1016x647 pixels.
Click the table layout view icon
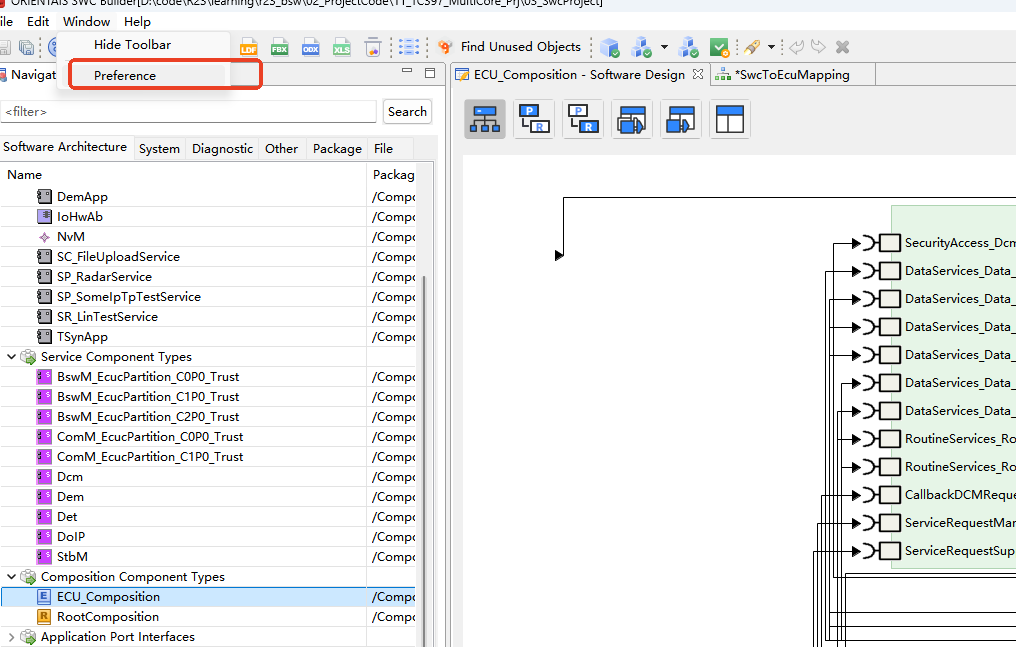730,119
